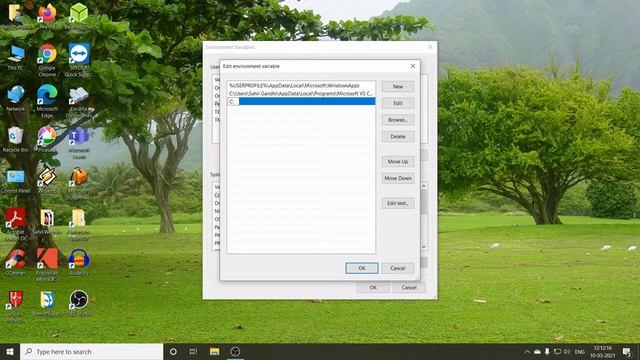Image resolution: width=640 pixels, height=360 pixels.
Task: Cancel the Edit environment variable dialog
Action: (398, 268)
